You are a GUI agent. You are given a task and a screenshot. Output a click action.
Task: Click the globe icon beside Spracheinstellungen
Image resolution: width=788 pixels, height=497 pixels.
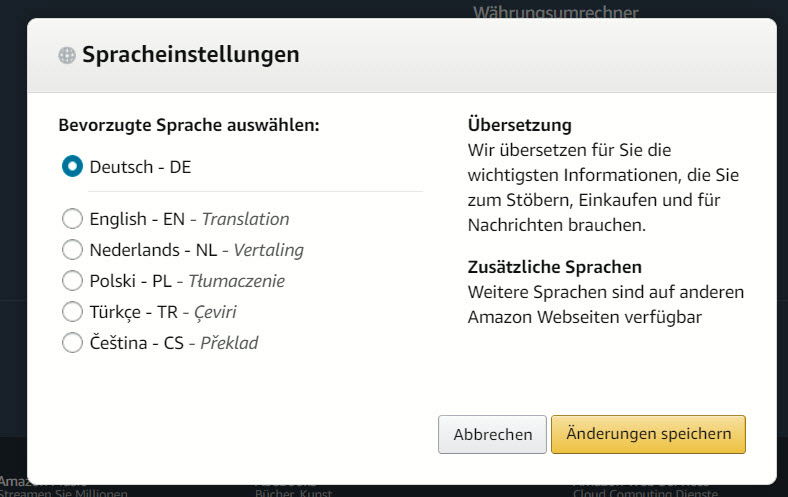67,56
